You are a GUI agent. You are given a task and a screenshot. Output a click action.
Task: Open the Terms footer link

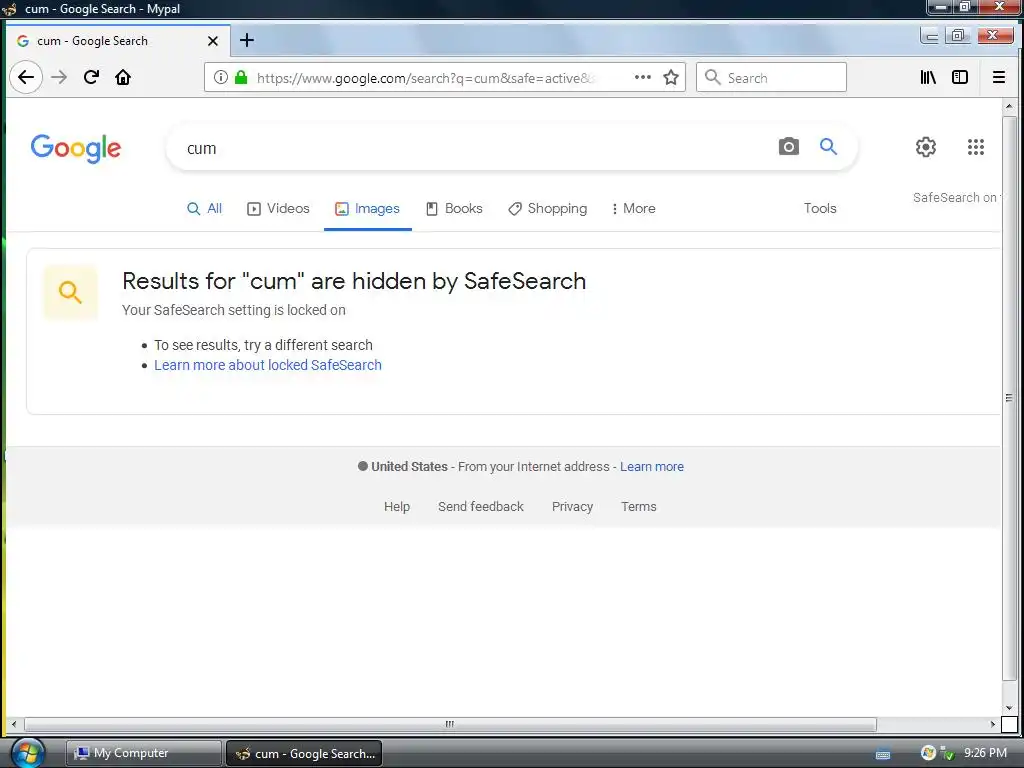pyautogui.click(x=639, y=507)
